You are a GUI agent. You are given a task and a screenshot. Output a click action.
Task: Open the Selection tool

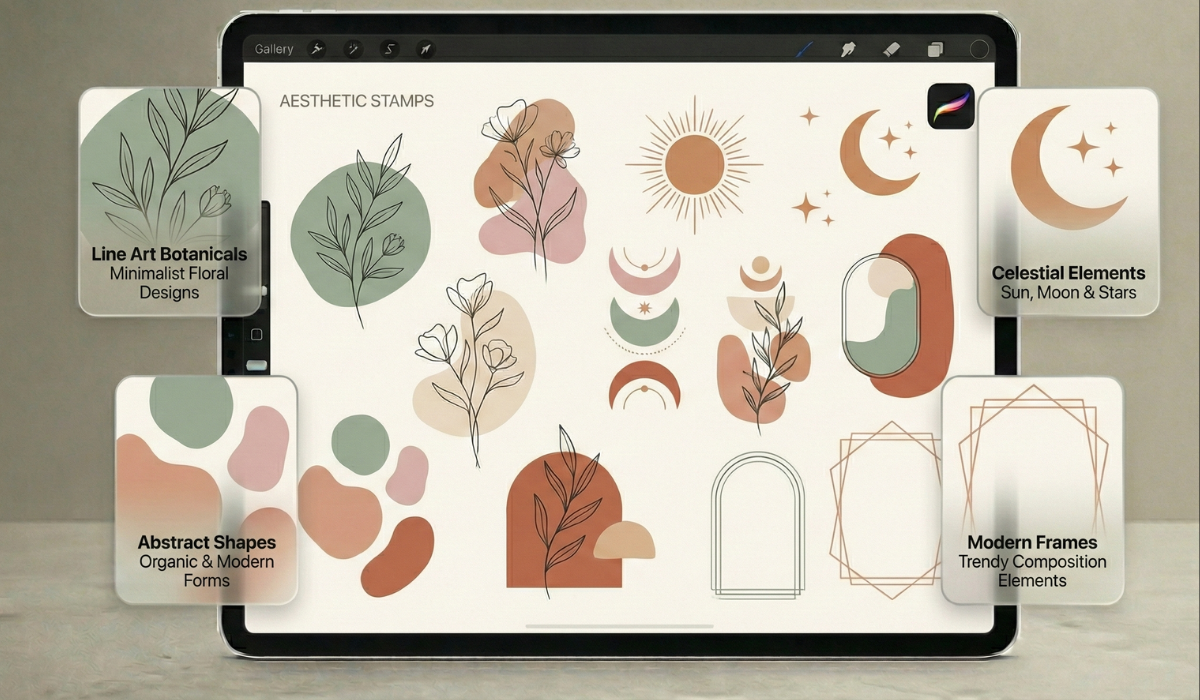(x=389, y=48)
